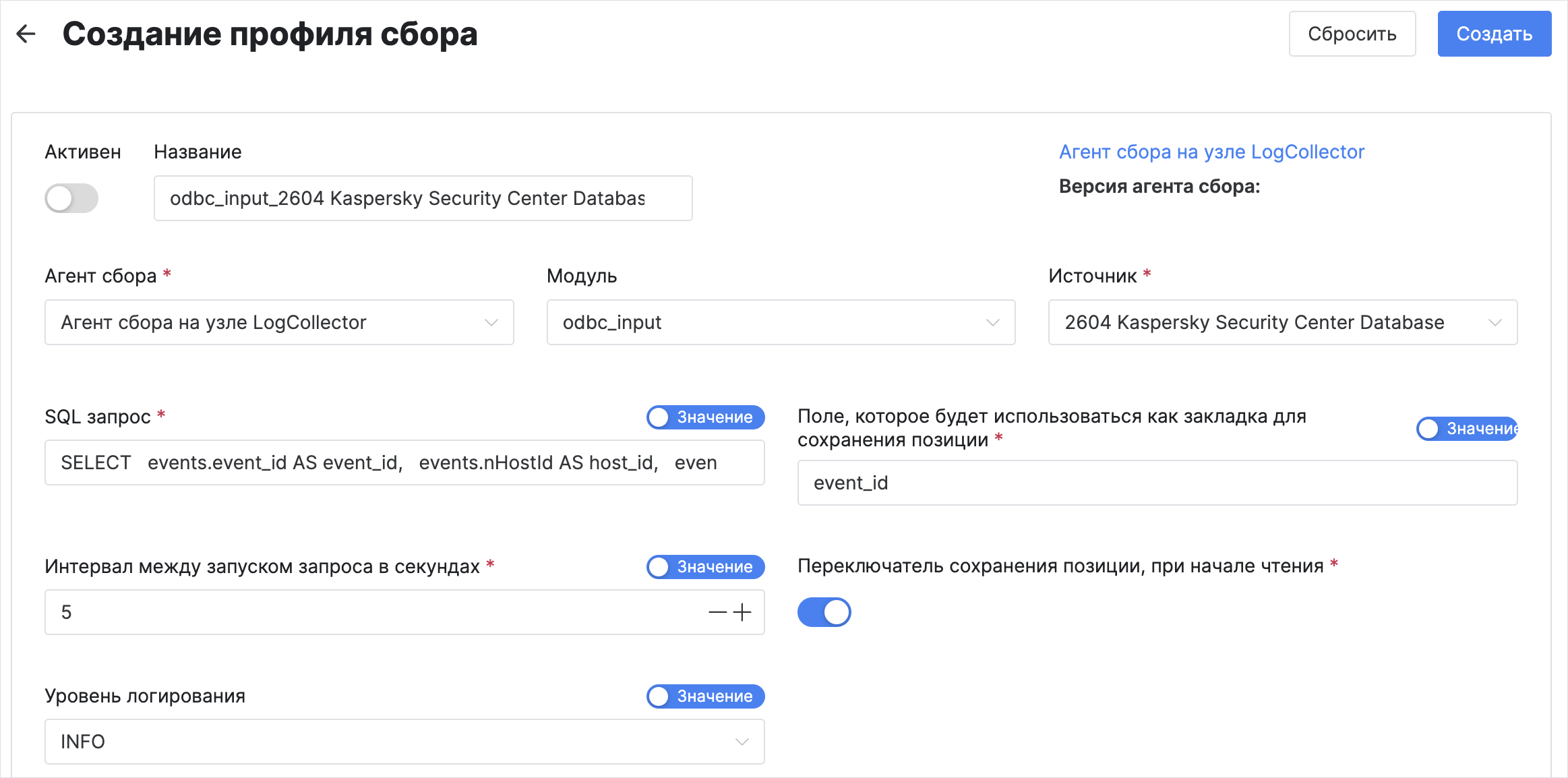The image size is (1568, 778).
Task: Toggle Значение switch for Уровень логирования
Action: pyautogui.click(x=705, y=696)
